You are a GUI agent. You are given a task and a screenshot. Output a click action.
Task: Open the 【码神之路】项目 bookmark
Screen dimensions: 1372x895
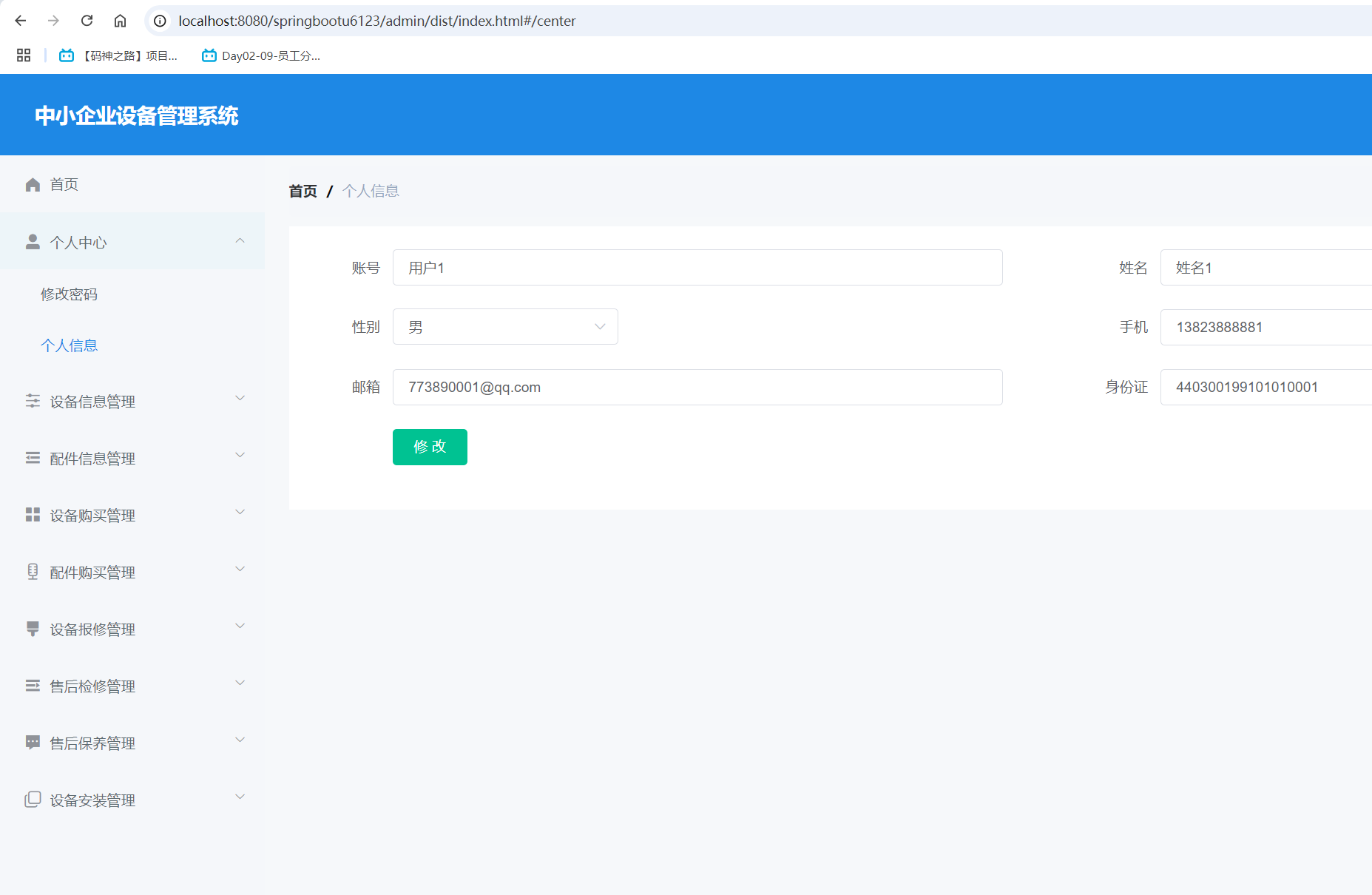(x=118, y=55)
